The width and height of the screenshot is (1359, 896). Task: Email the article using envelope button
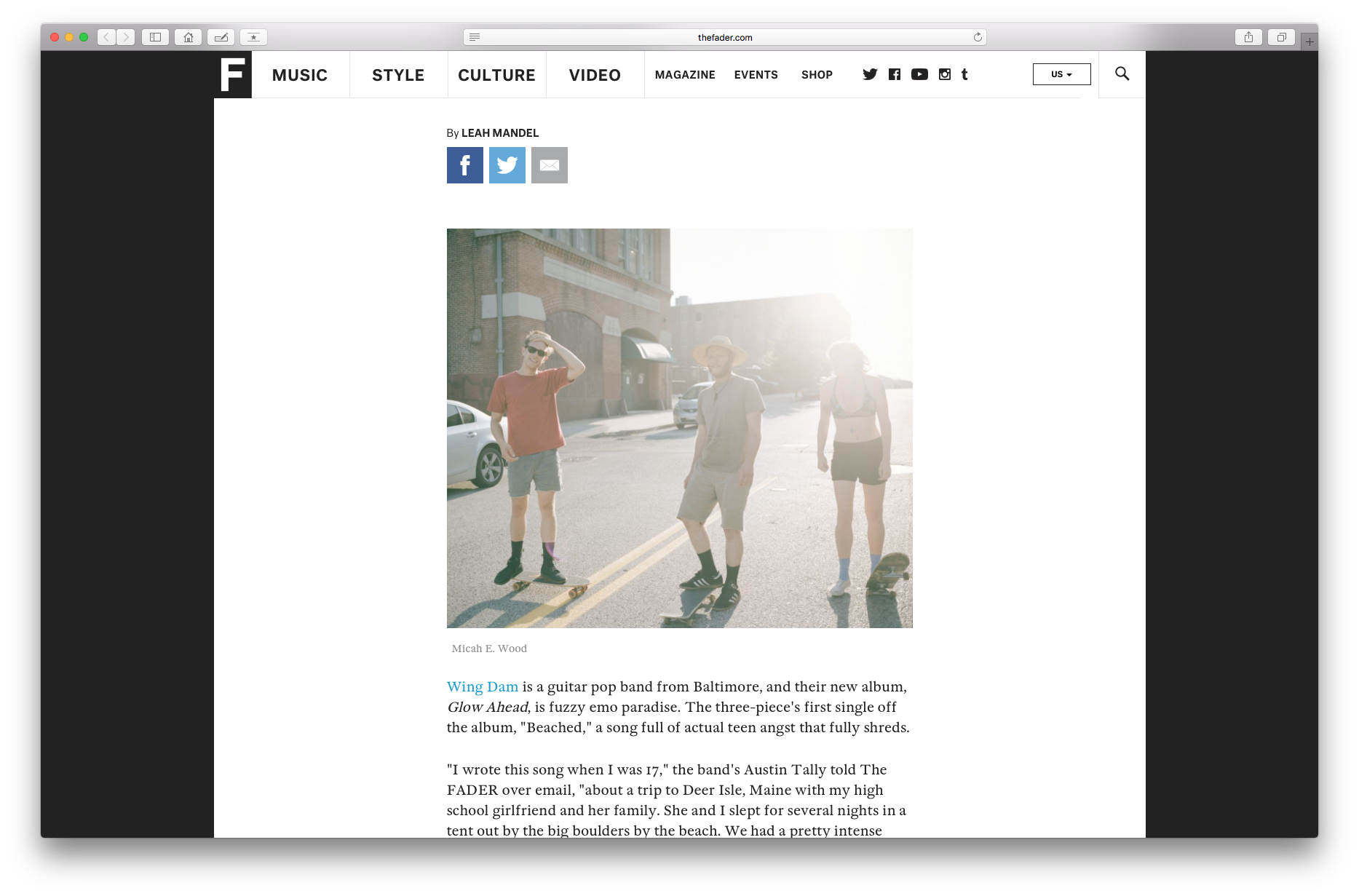pyautogui.click(x=550, y=165)
